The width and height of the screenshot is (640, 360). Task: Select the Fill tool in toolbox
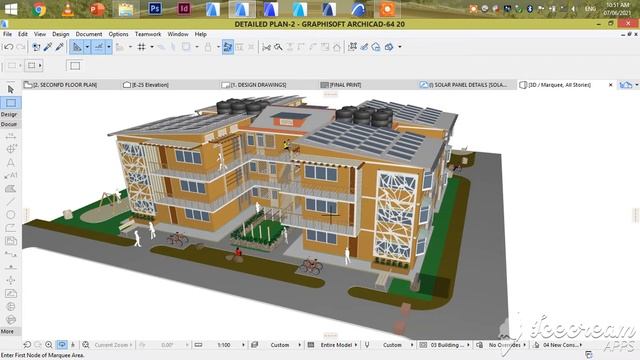(11, 189)
